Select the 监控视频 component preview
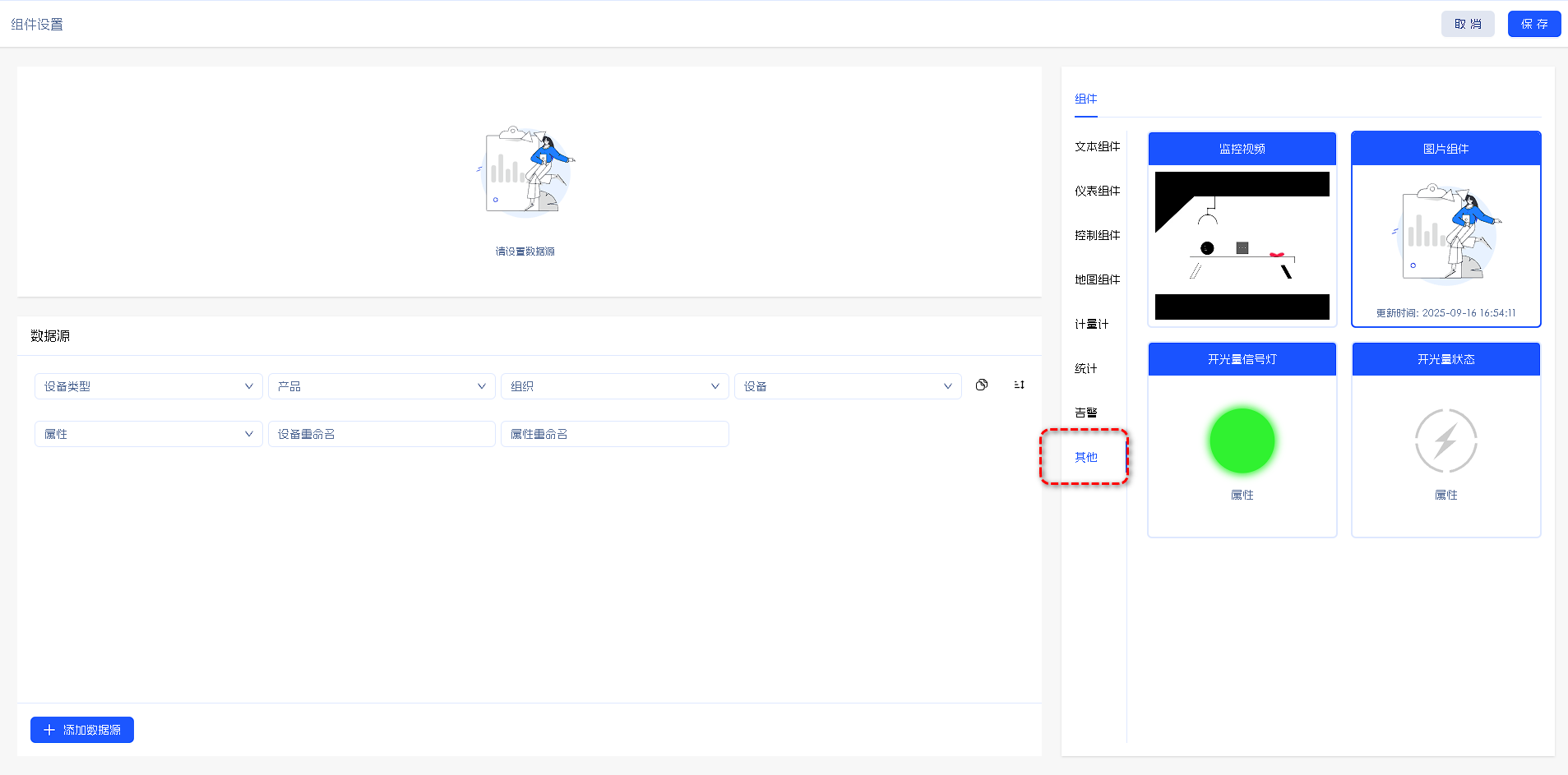The height and width of the screenshot is (775, 1568). pos(1242,245)
